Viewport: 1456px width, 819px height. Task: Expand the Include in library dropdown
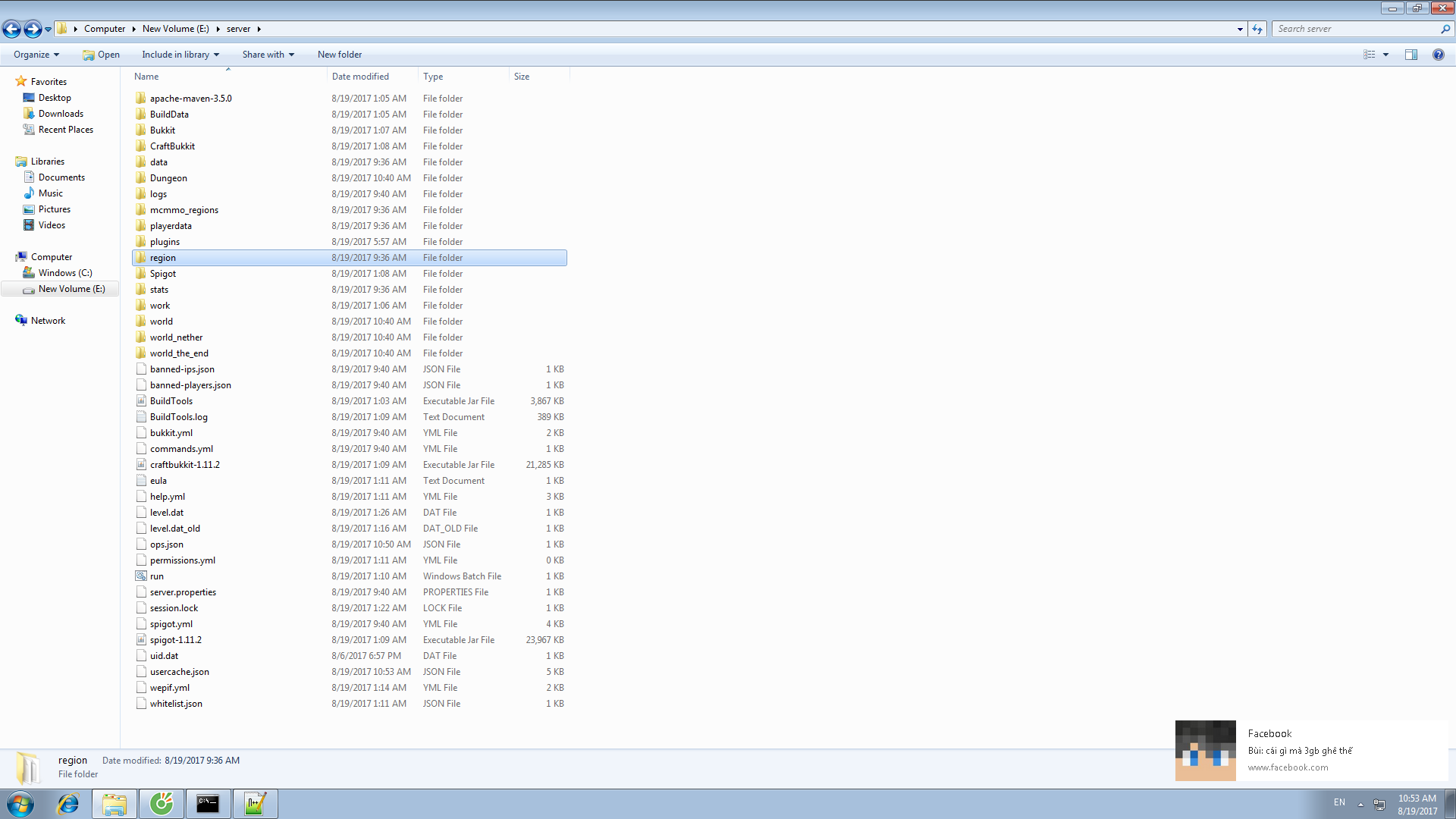point(180,55)
